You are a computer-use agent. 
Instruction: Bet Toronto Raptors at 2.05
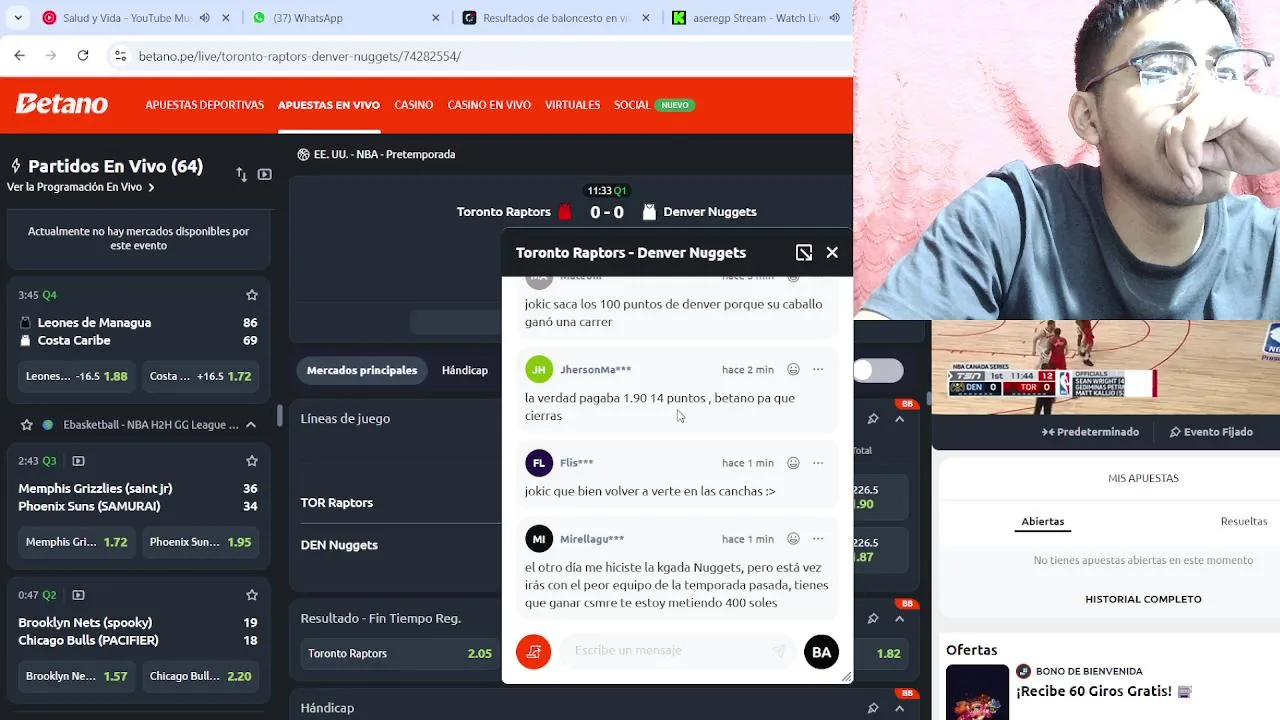[x=400, y=653]
